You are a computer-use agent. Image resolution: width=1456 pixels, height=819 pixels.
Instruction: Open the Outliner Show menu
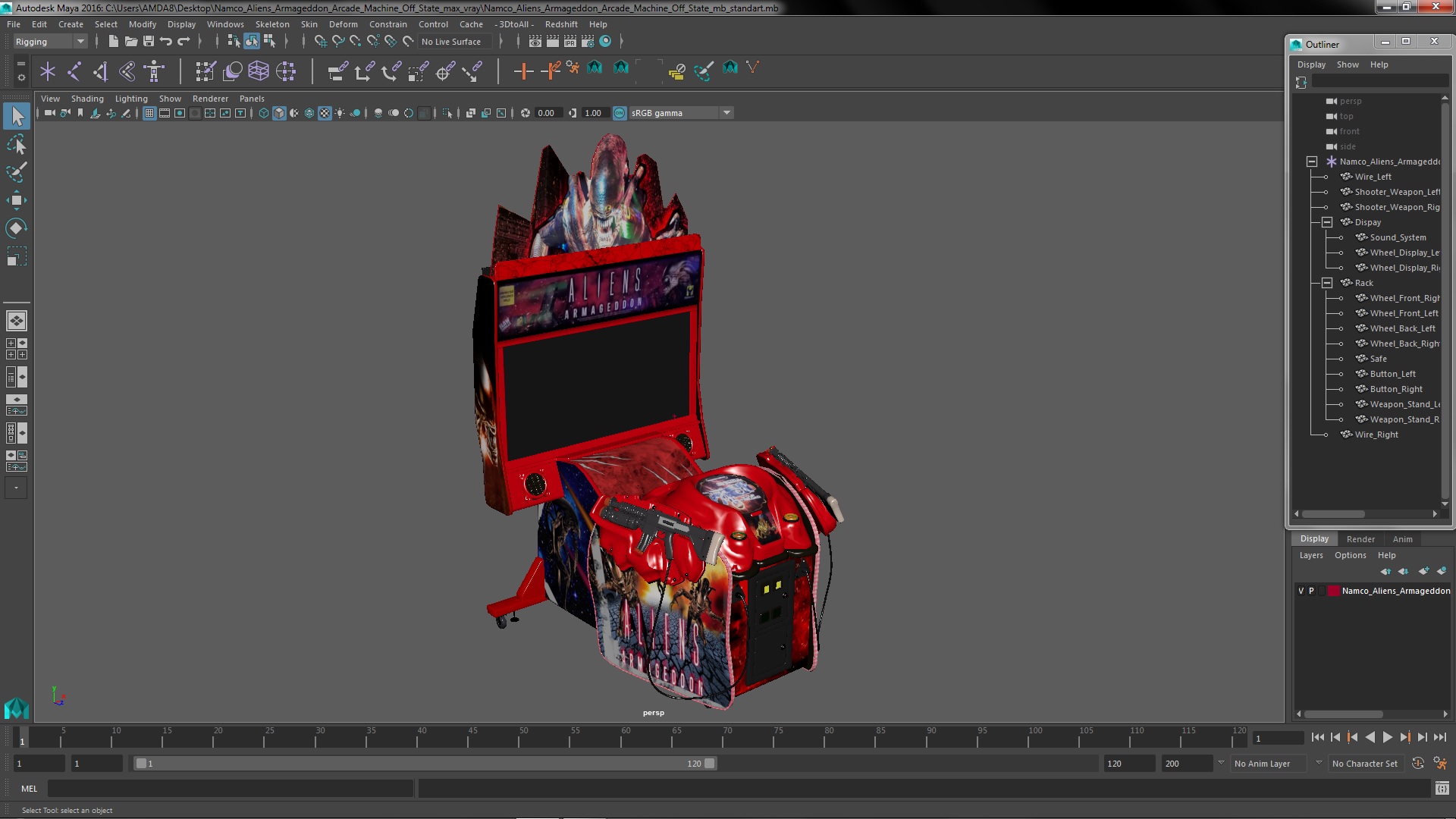tap(1348, 64)
